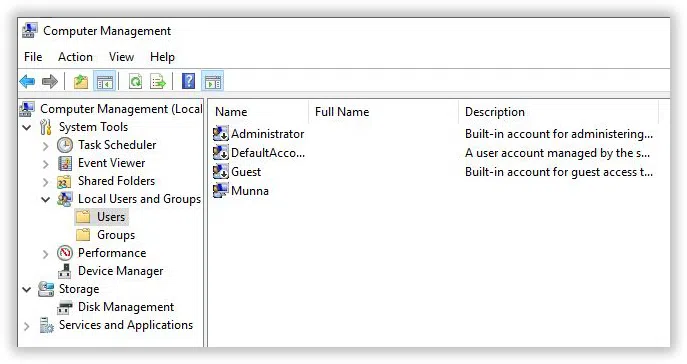Select Shared Folders in the tree
This screenshot has height=364, width=687.
tap(117, 181)
